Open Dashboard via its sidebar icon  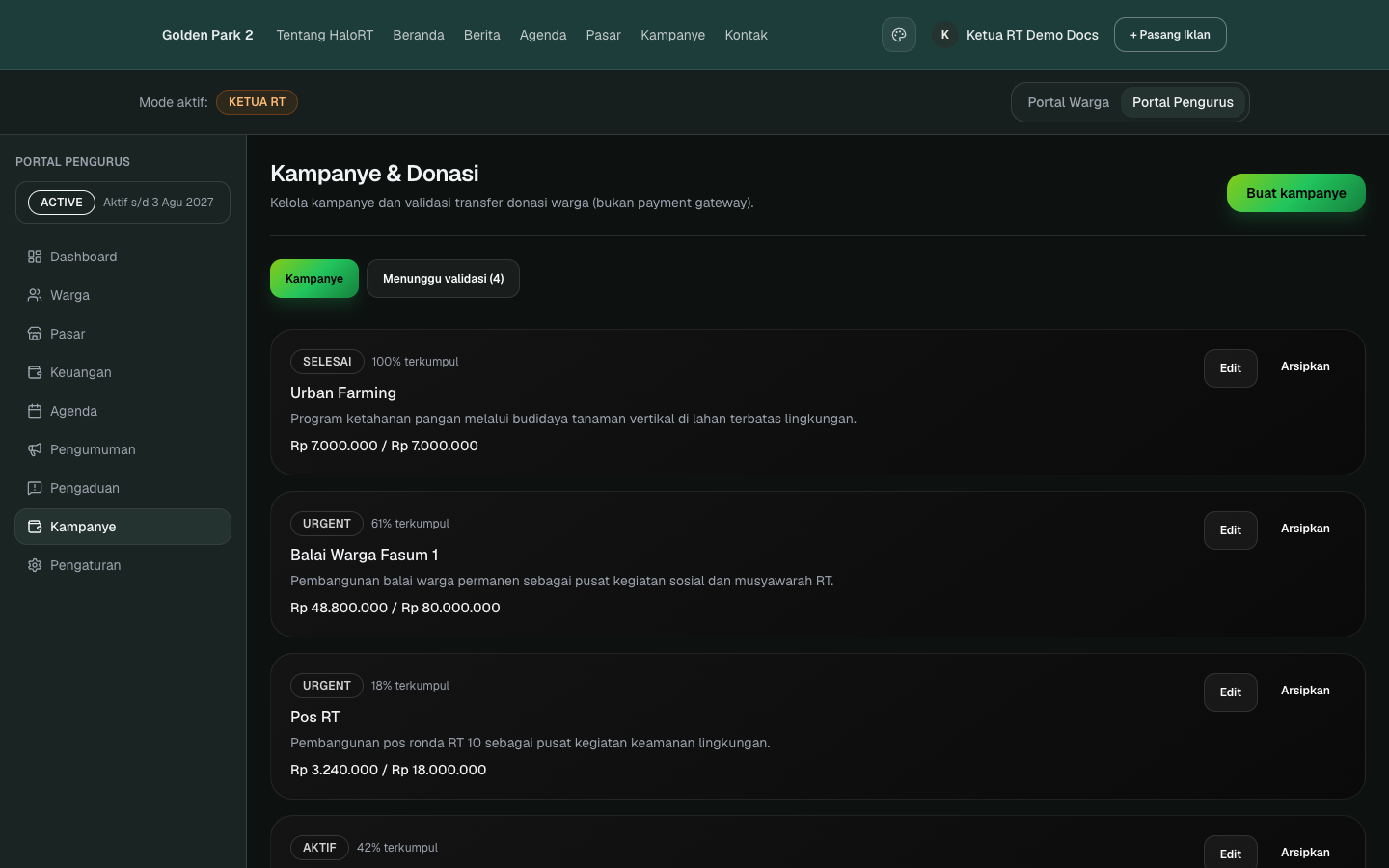pyautogui.click(x=35, y=257)
